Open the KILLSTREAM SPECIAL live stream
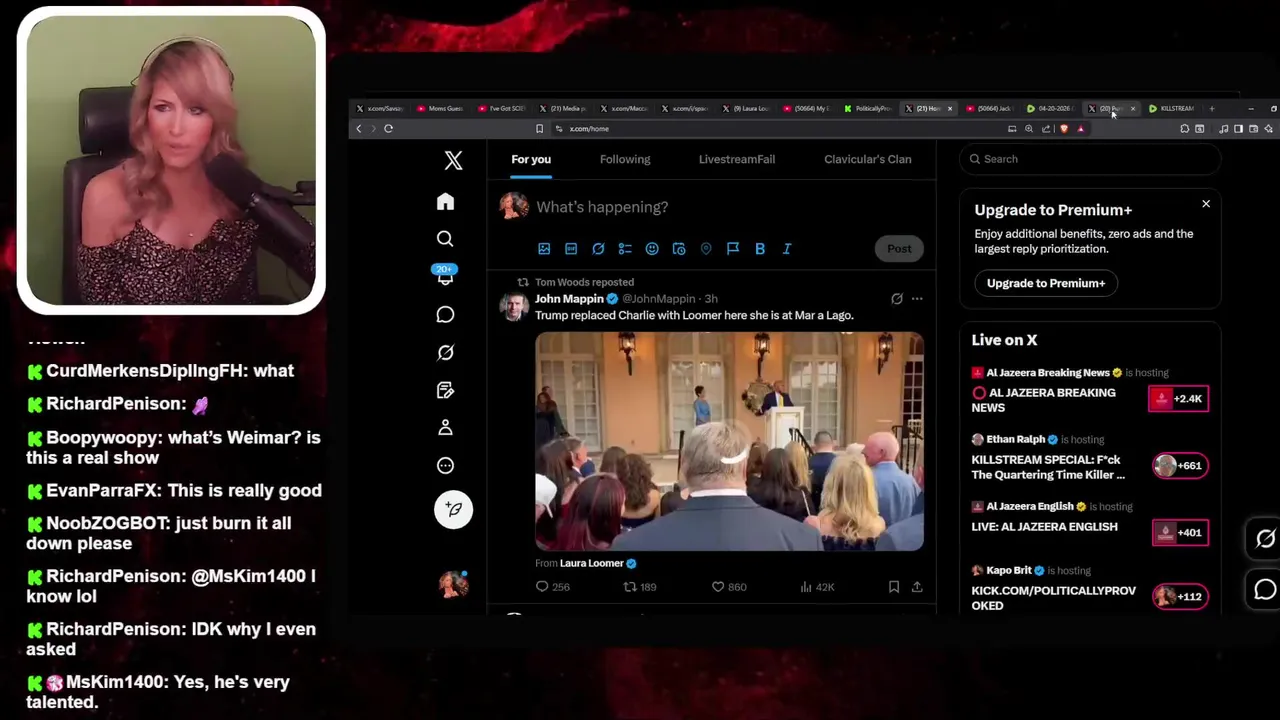This screenshot has height=720, width=1280. (x=1048, y=467)
